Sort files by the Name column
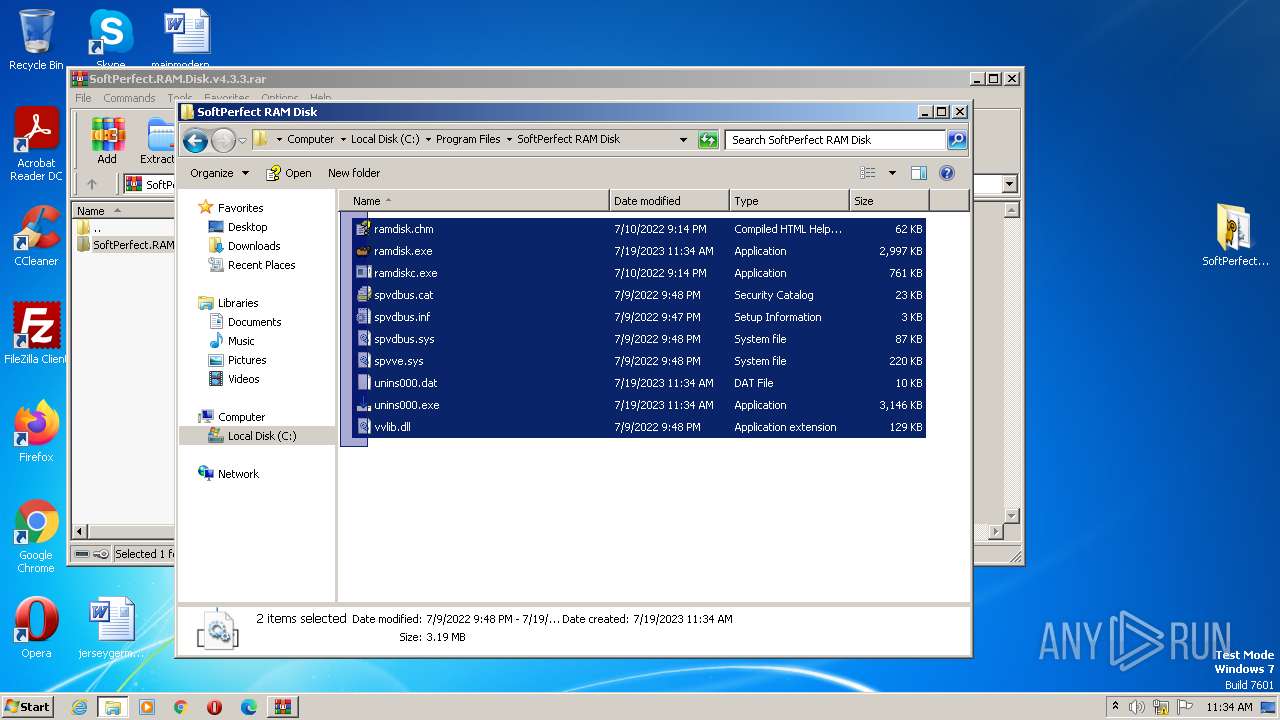1280x720 pixels. coord(475,201)
